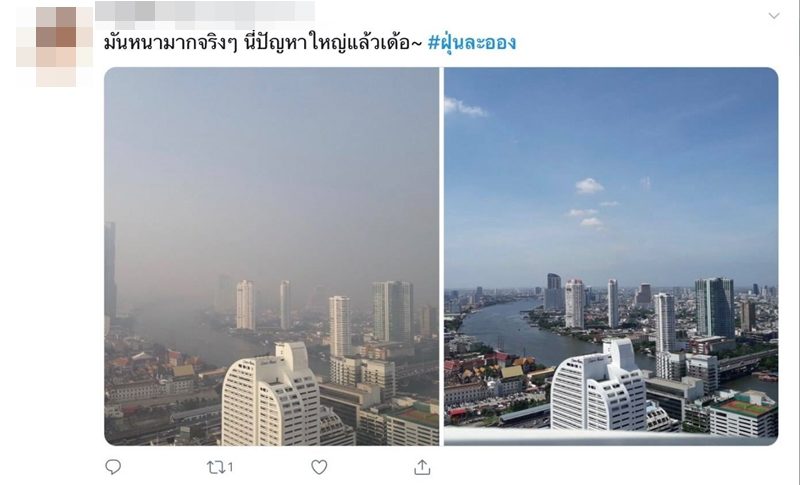
Task: Click the dark skyscraper at smoggy photo edge
Action: [x=110, y=270]
